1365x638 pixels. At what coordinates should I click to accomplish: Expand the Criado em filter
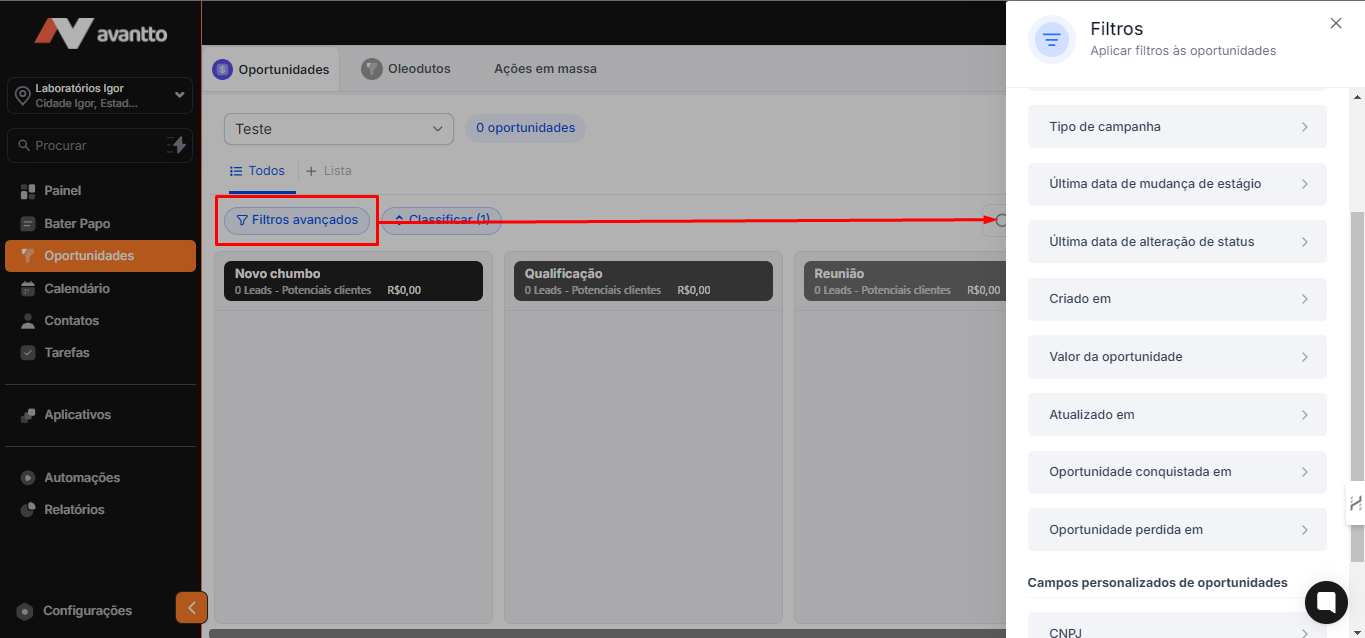pyautogui.click(x=1177, y=299)
